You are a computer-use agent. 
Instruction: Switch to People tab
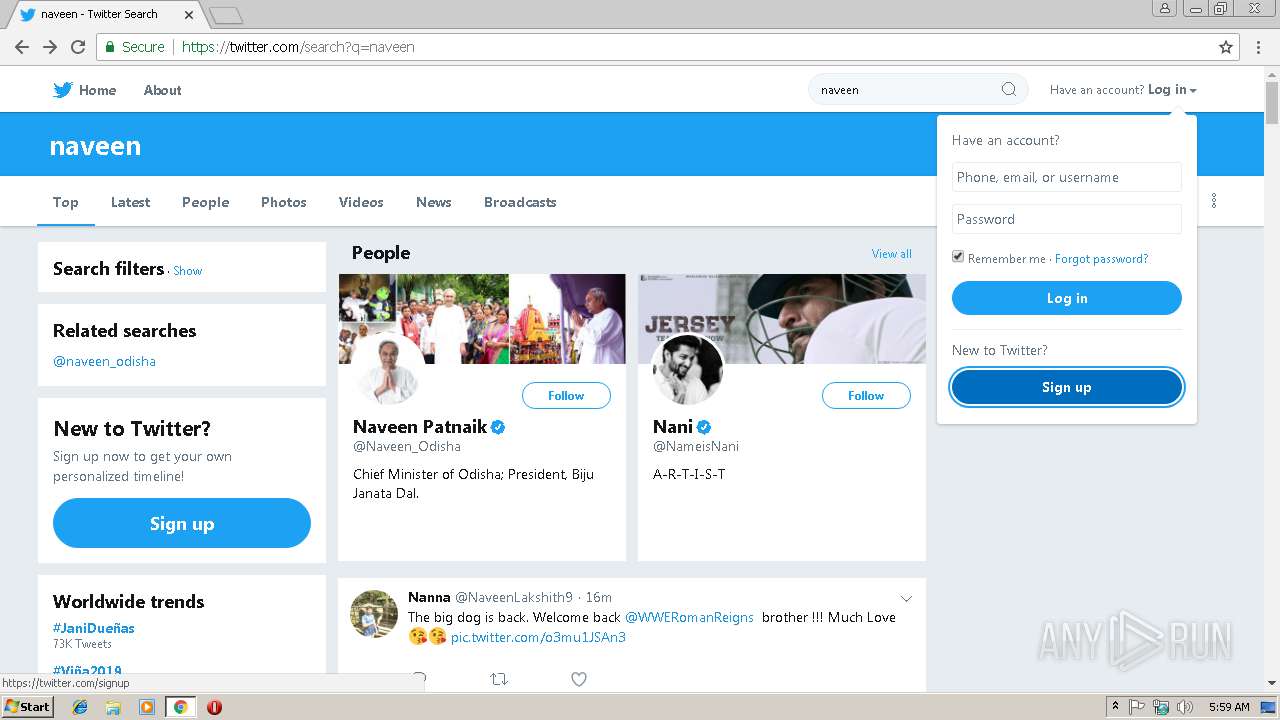(205, 202)
